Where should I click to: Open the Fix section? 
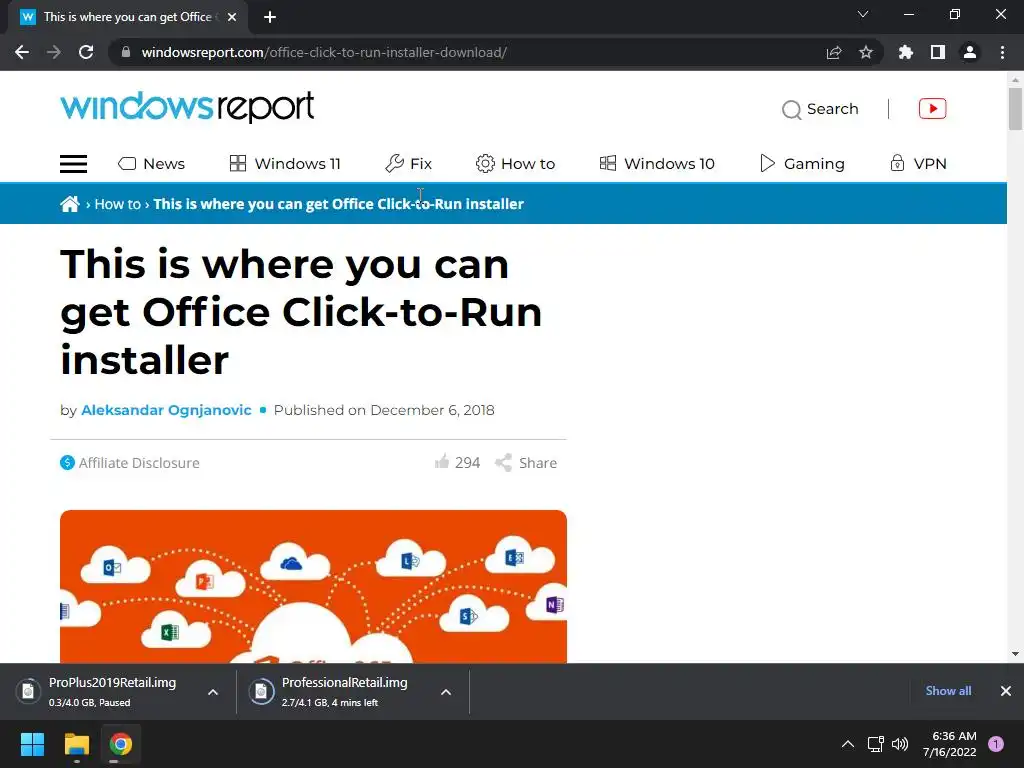tap(409, 164)
